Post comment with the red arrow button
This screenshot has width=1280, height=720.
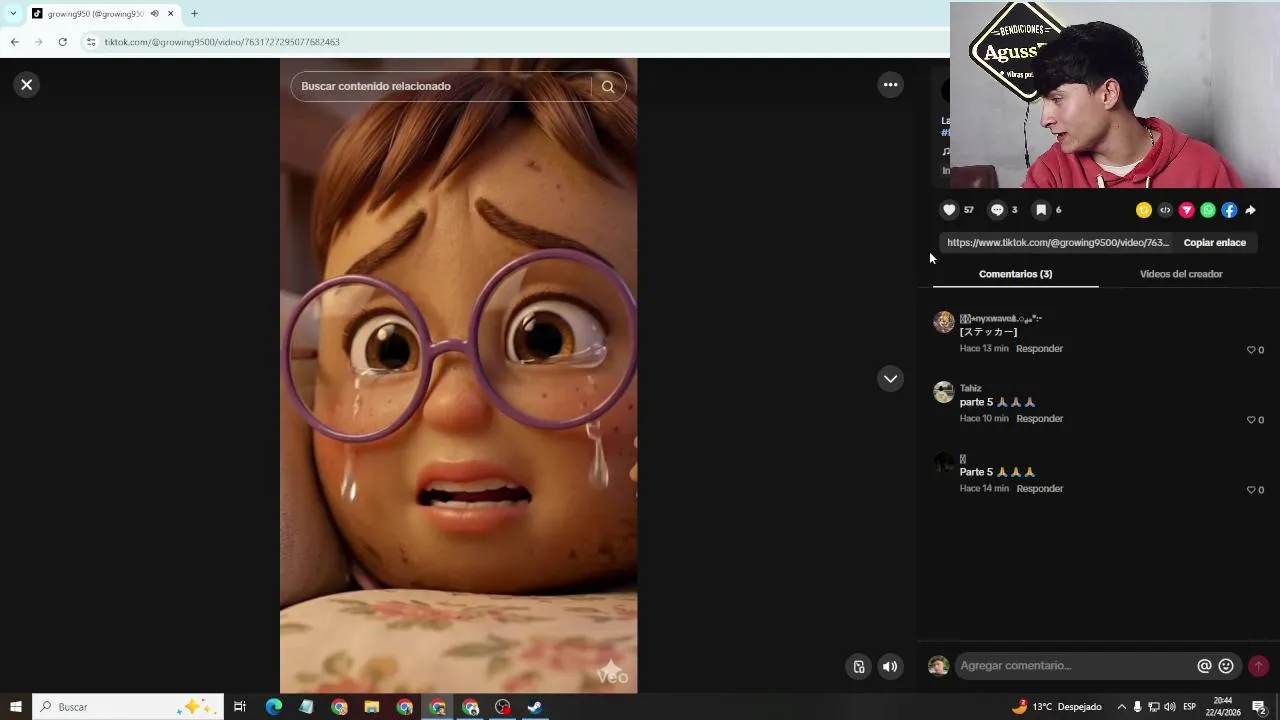tap(1258, 666)
